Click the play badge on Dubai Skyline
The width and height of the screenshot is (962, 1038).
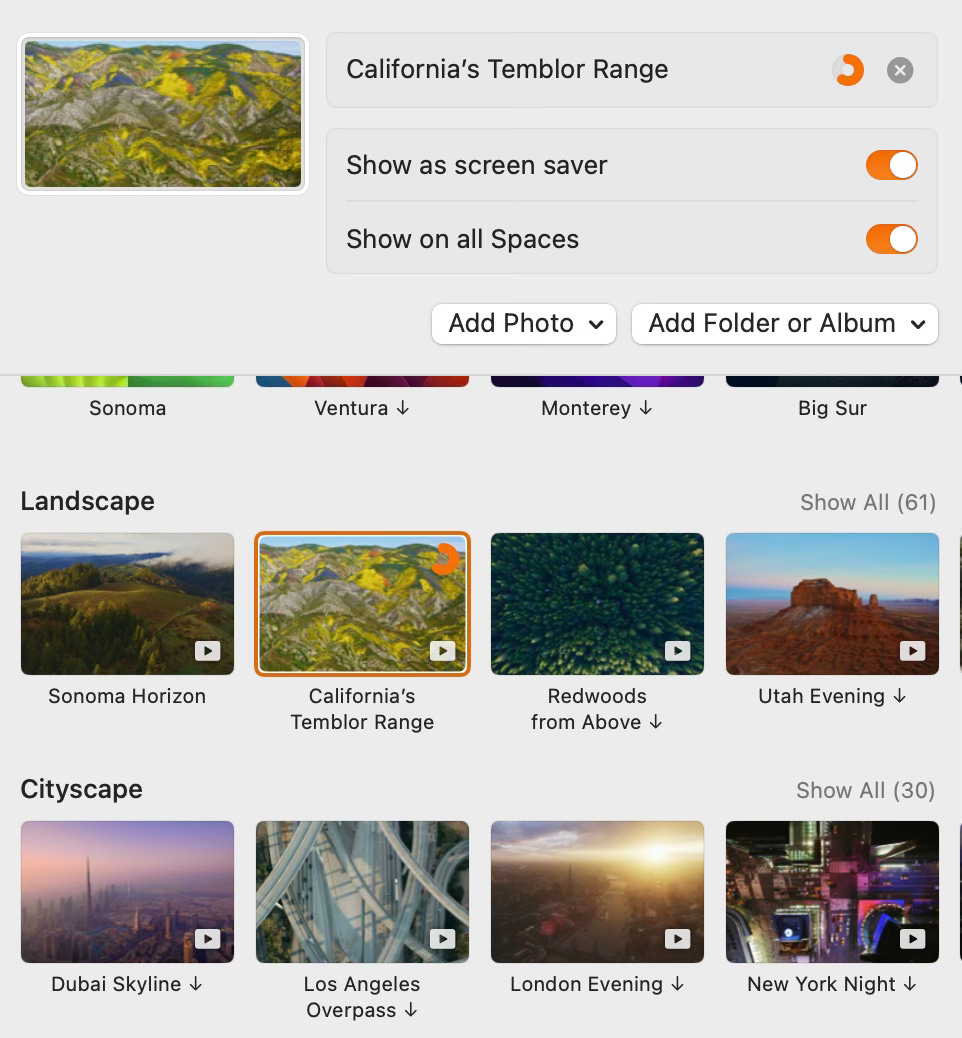pyautogui.click(x=207, y=939)
